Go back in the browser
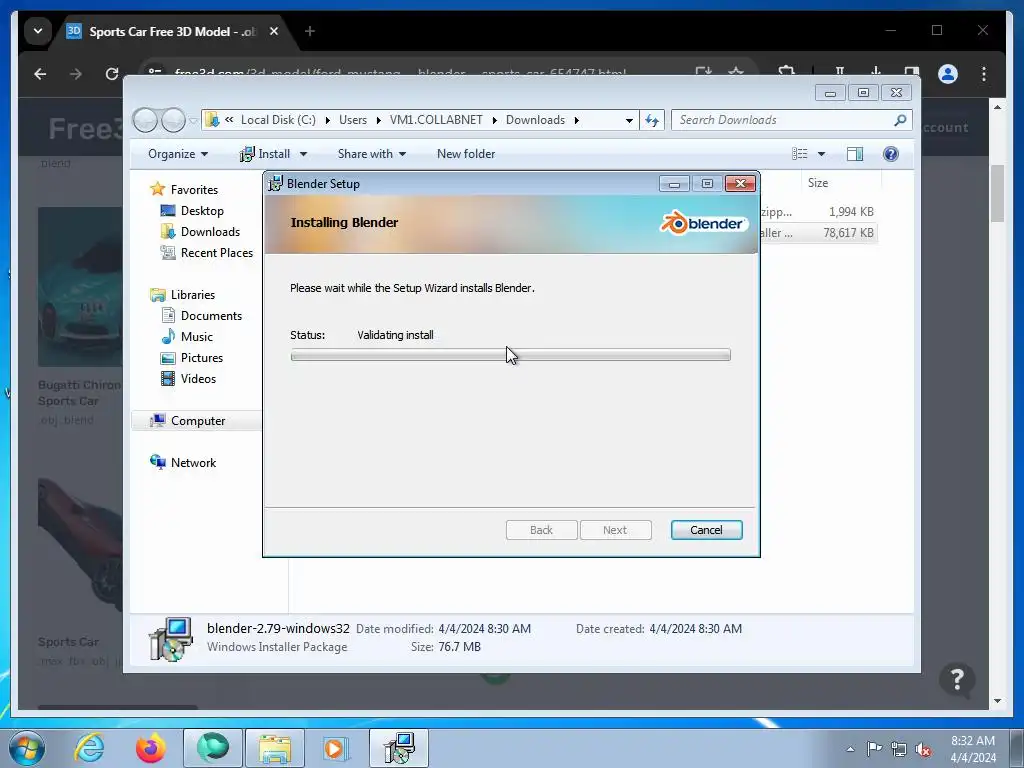The image size is (1024, 768). [40, 74]
